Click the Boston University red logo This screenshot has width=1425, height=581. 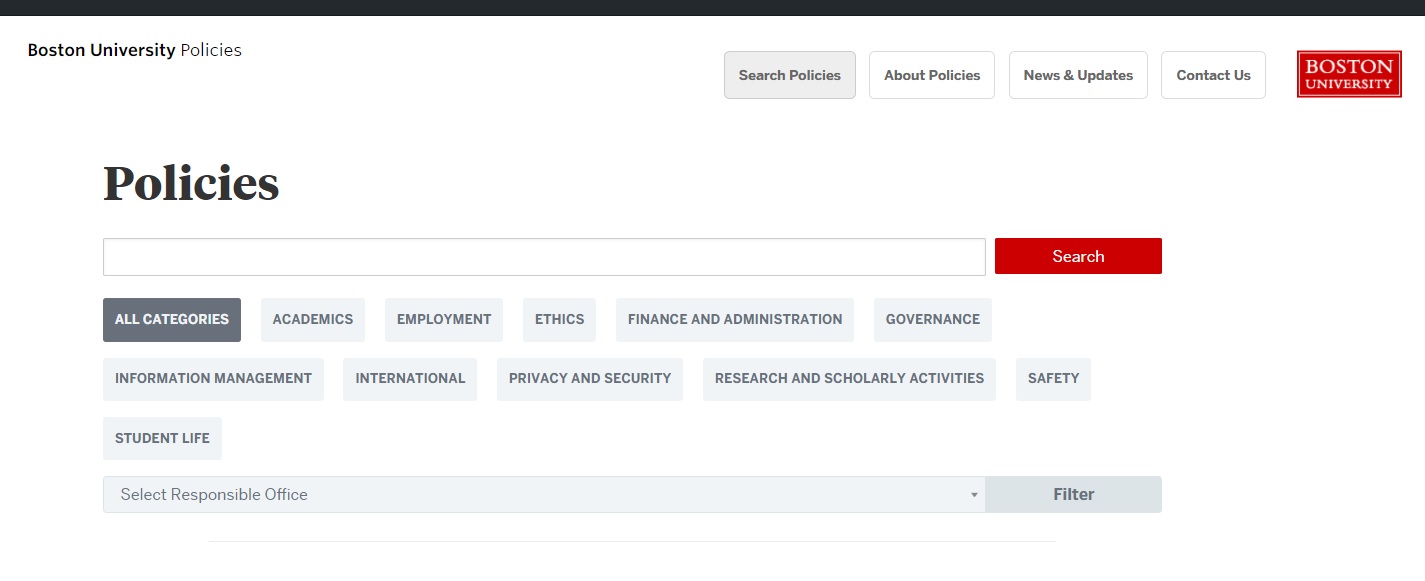coord(1349,75)
